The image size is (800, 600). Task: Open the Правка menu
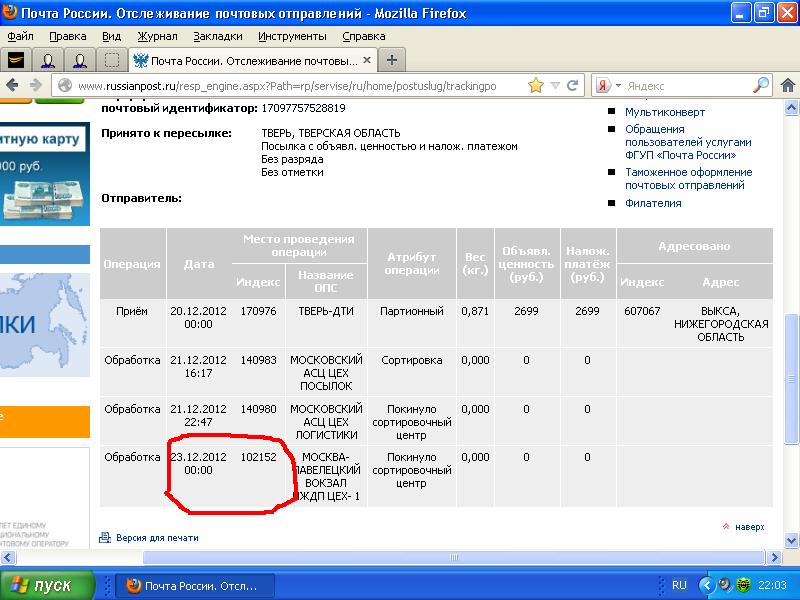pyautogui.click(x=67, y=36)
